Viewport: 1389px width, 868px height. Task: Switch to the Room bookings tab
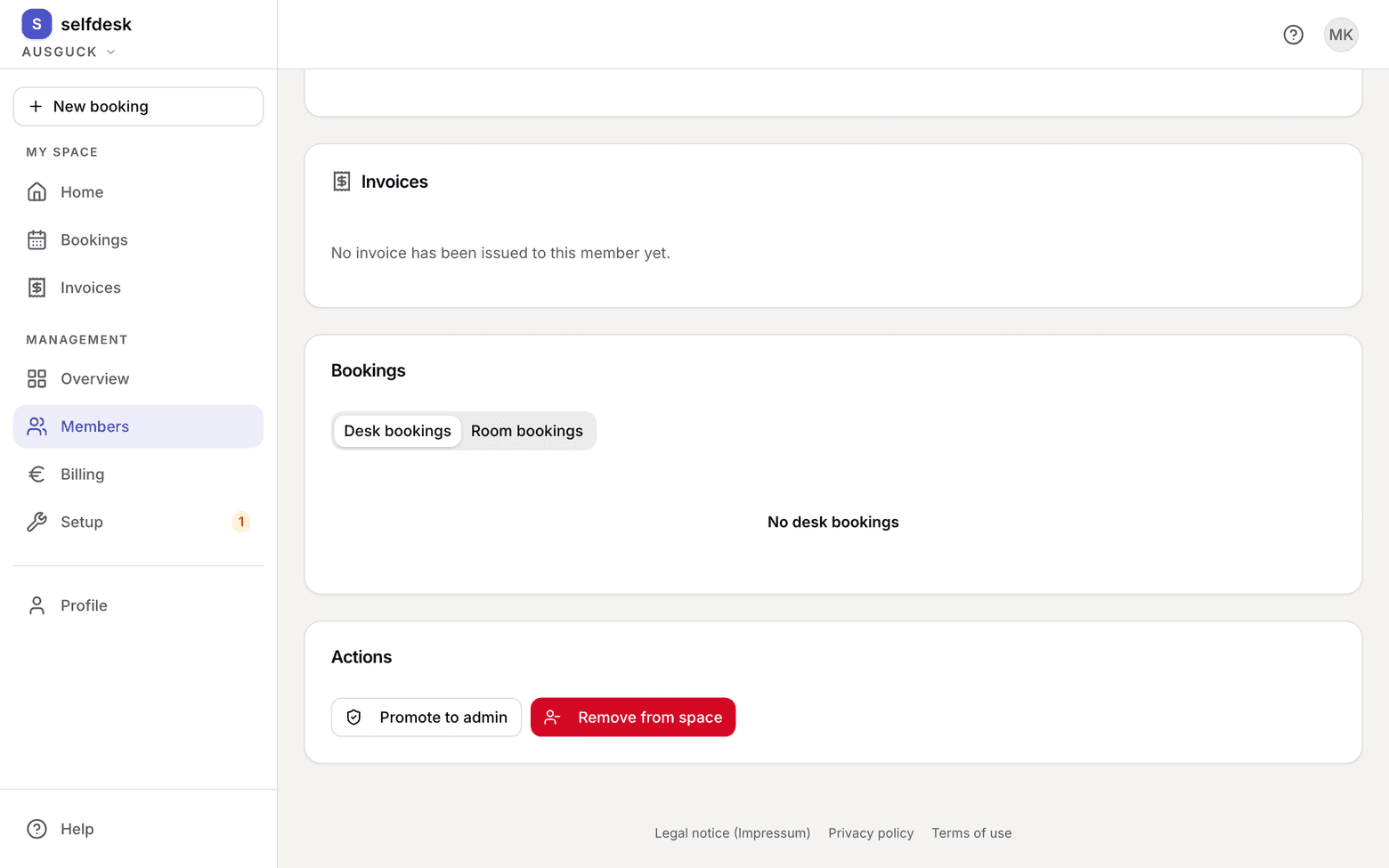click(527, 431)
